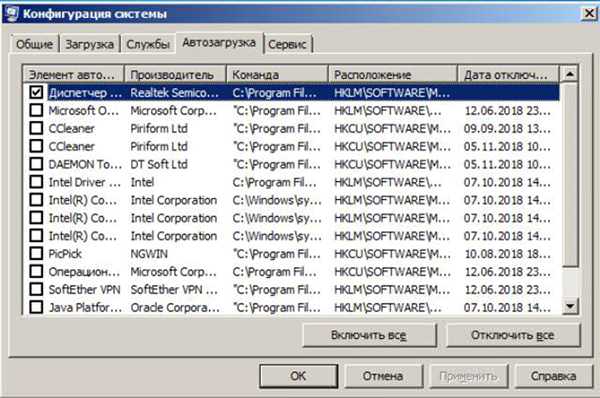Click the Включить все button
Screen dimensions: 600x398
coord(369,335)
